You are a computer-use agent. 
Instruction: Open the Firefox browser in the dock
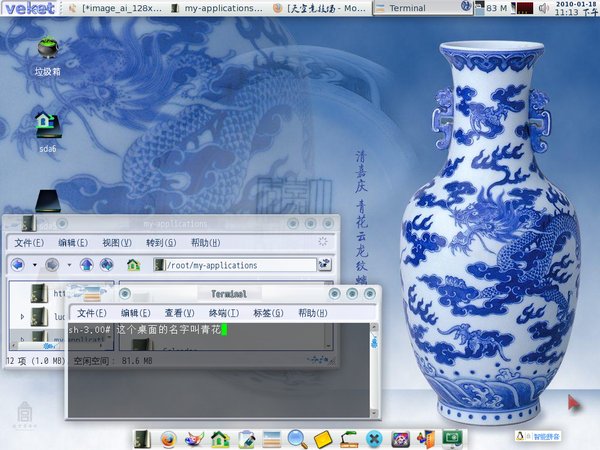pos(168,438)
